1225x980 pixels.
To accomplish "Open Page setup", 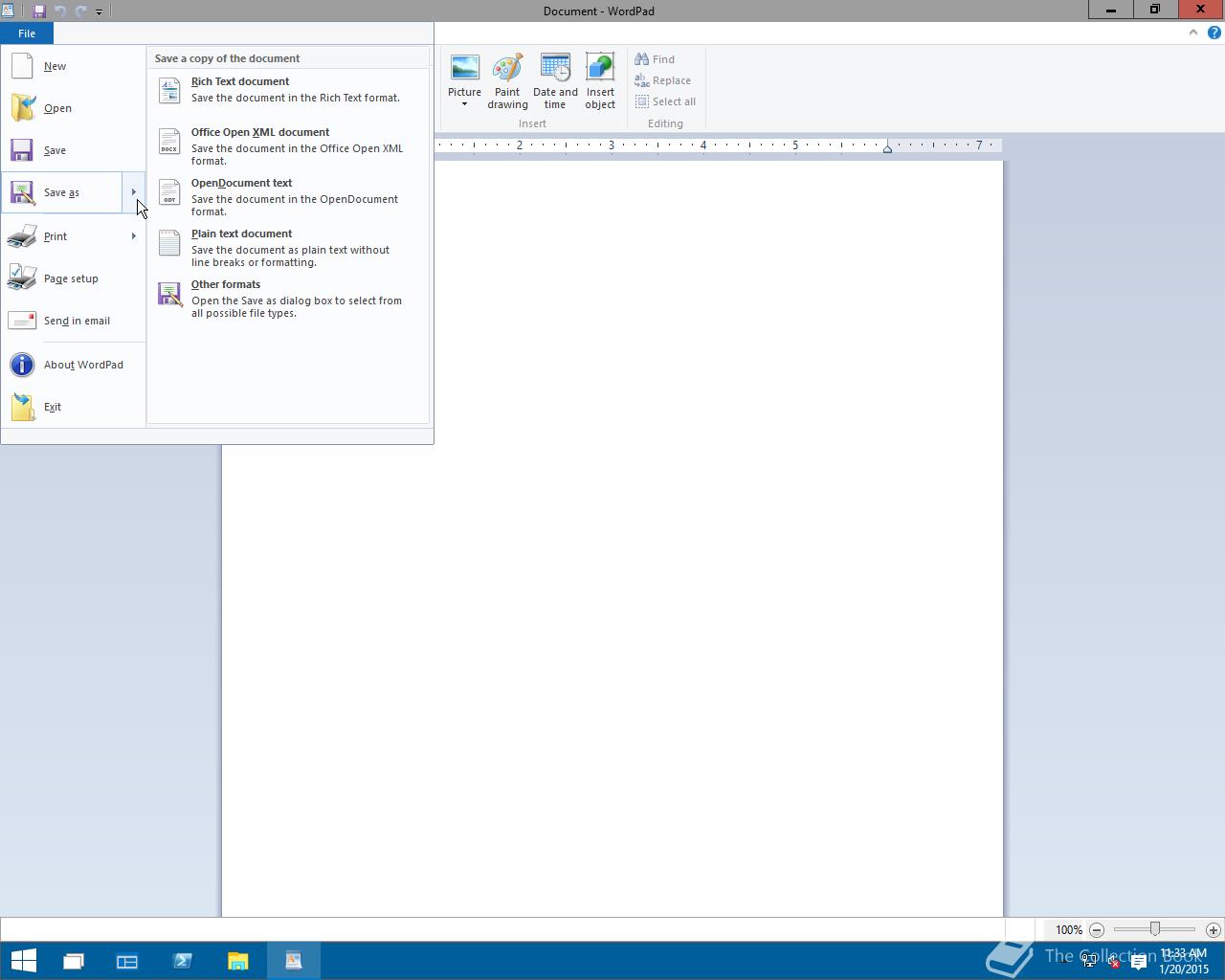I will pos(73,278).
